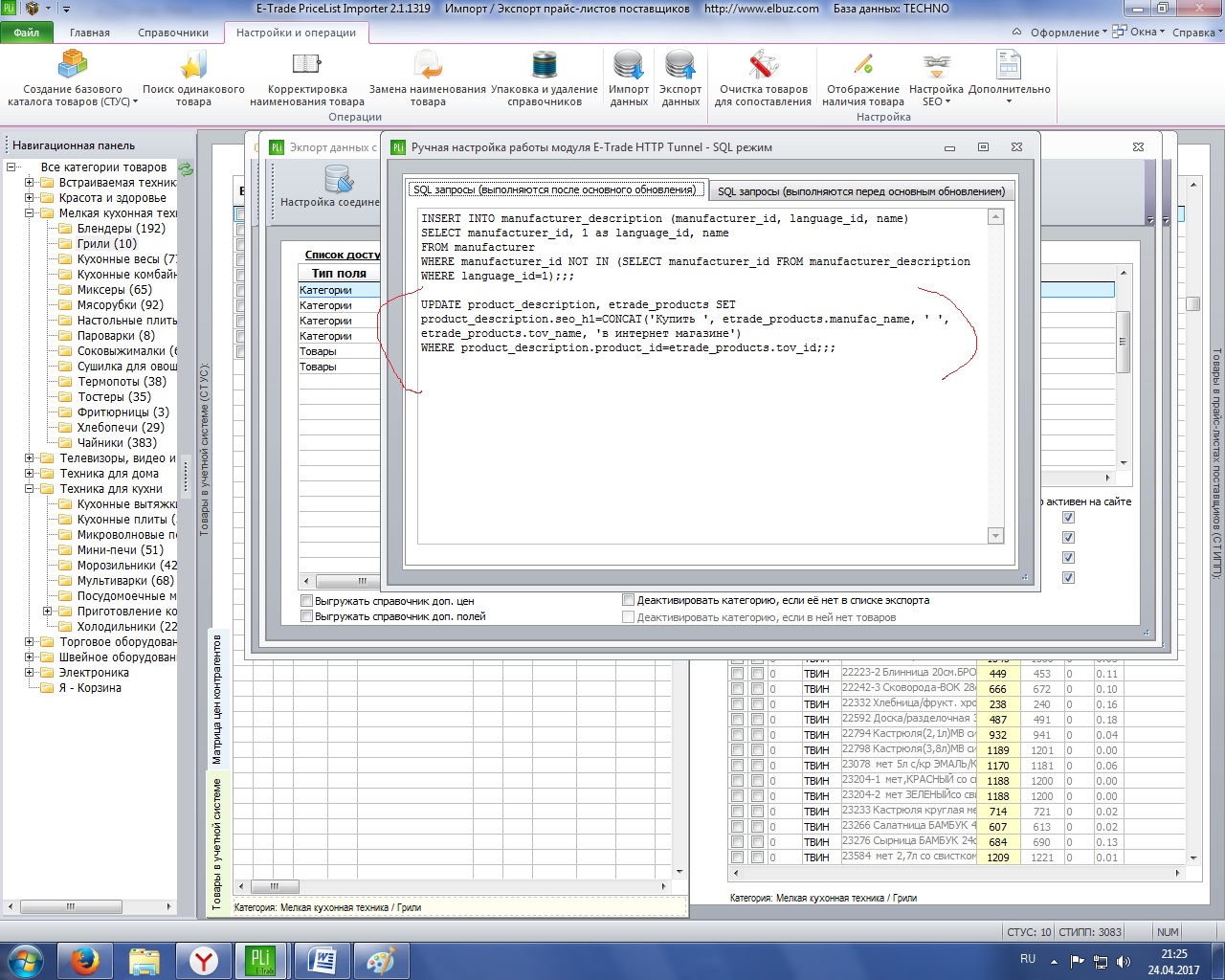
Task: Select SQL queries after main update tab
Action: tap(556, 189)
